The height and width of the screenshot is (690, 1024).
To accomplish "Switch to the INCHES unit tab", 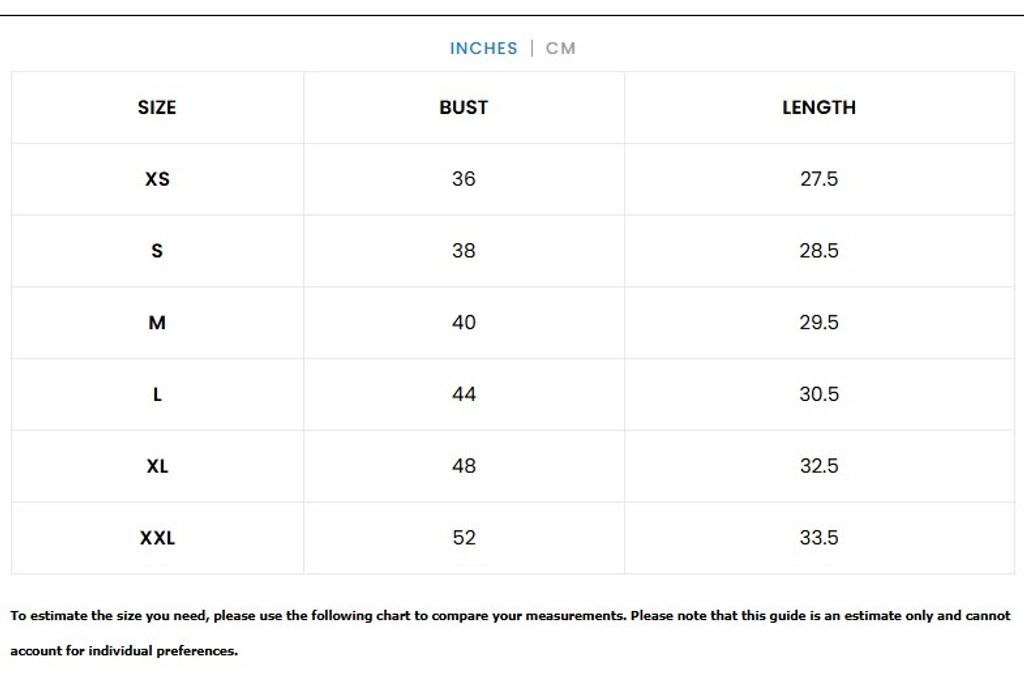I will (x=483, y=48).
